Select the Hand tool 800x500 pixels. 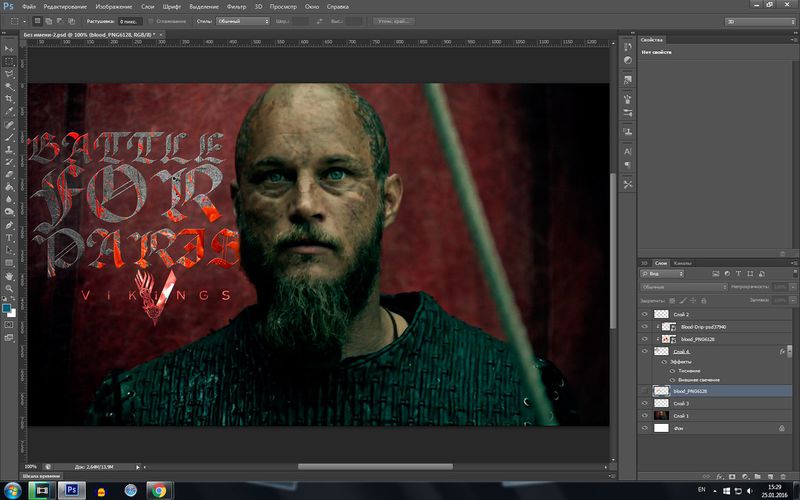(9, 274)
